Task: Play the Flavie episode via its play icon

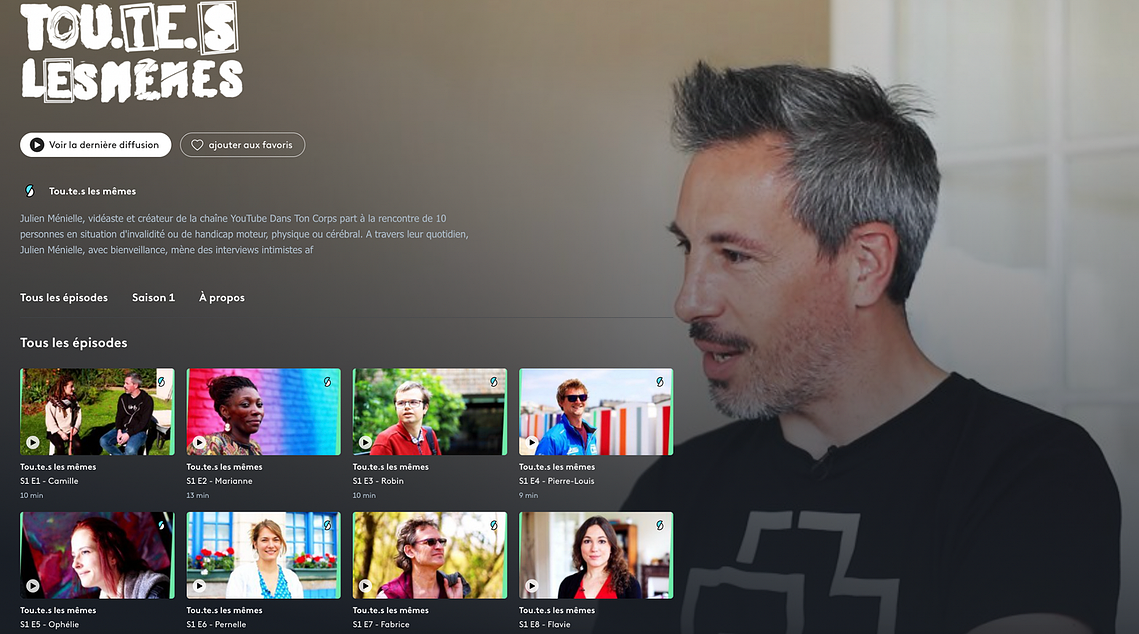Action: 532,585
